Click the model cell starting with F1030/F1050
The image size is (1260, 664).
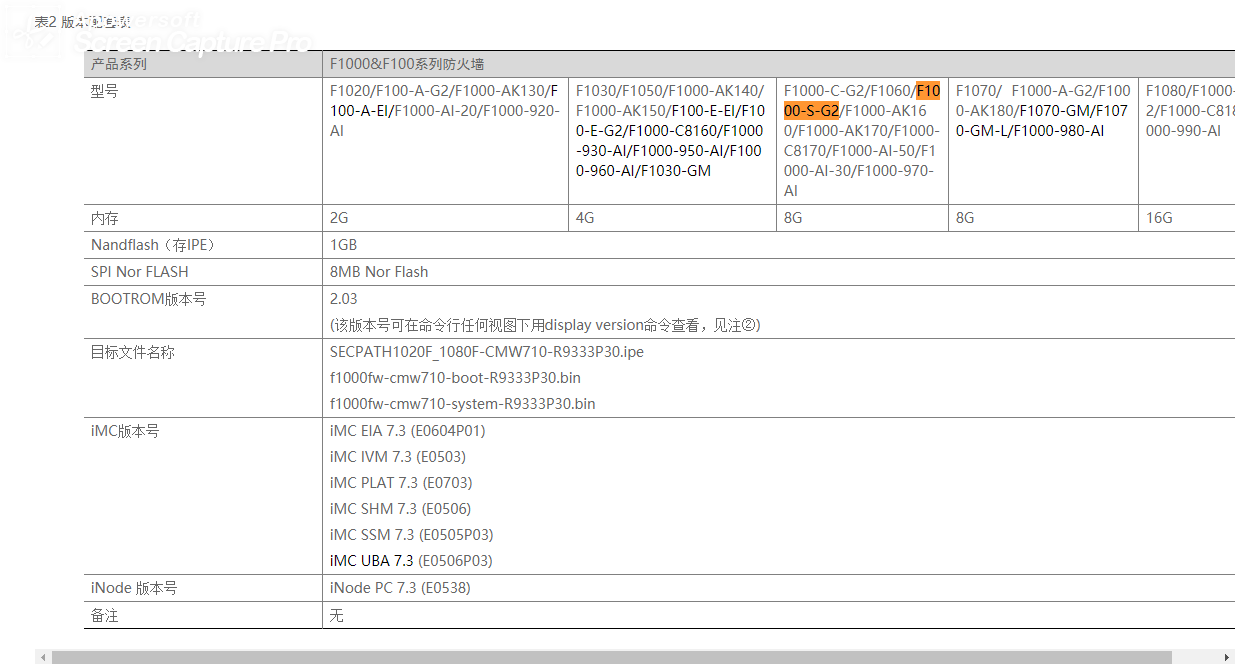672,141
